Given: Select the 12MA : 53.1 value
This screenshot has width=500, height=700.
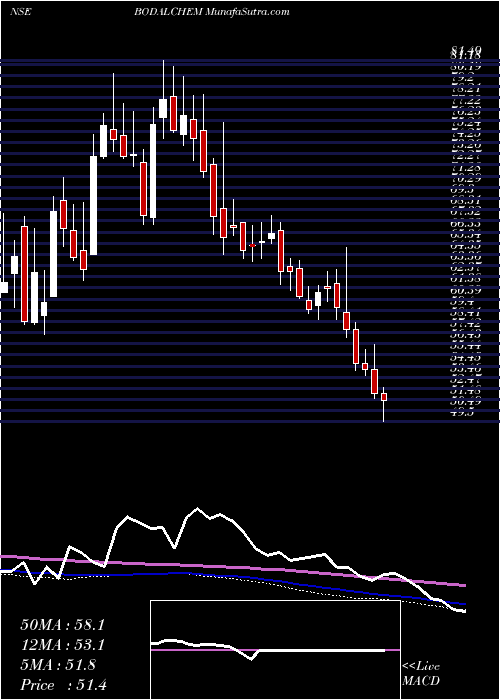Looking at the screenshot, I should 62,645.
